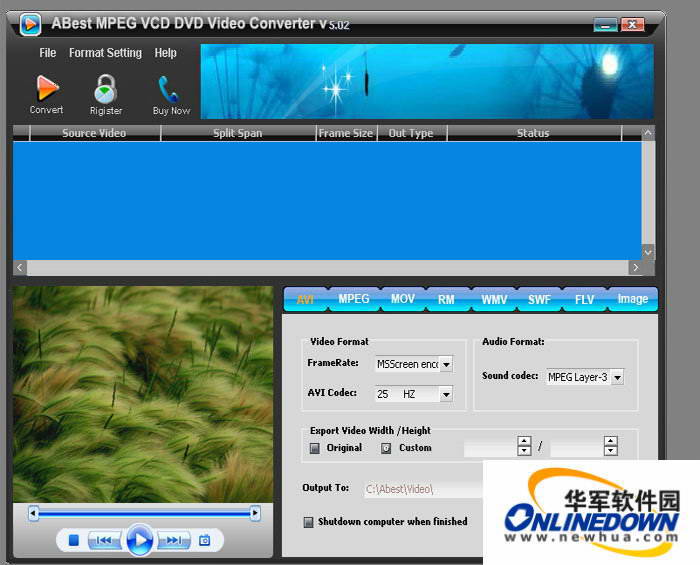Click the Frame Size column header
This screenshot has width=700, height=565.
[x=346, y=133]
